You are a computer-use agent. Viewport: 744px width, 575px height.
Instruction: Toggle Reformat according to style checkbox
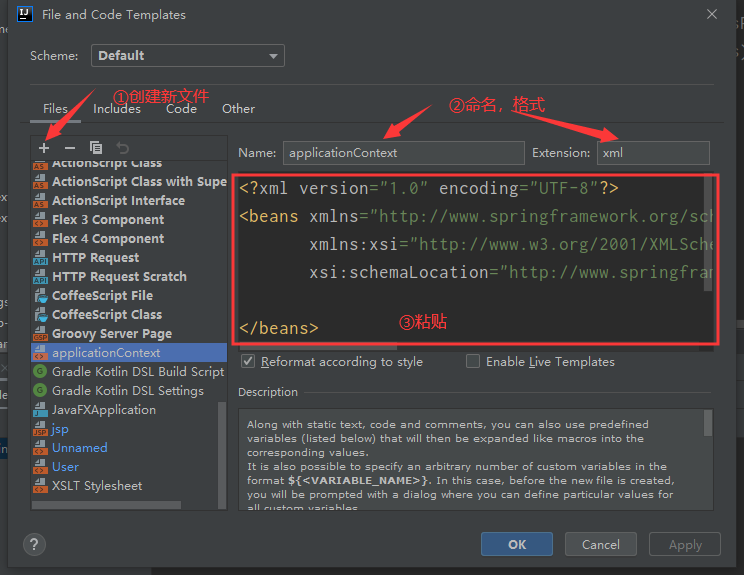(248, 362)
